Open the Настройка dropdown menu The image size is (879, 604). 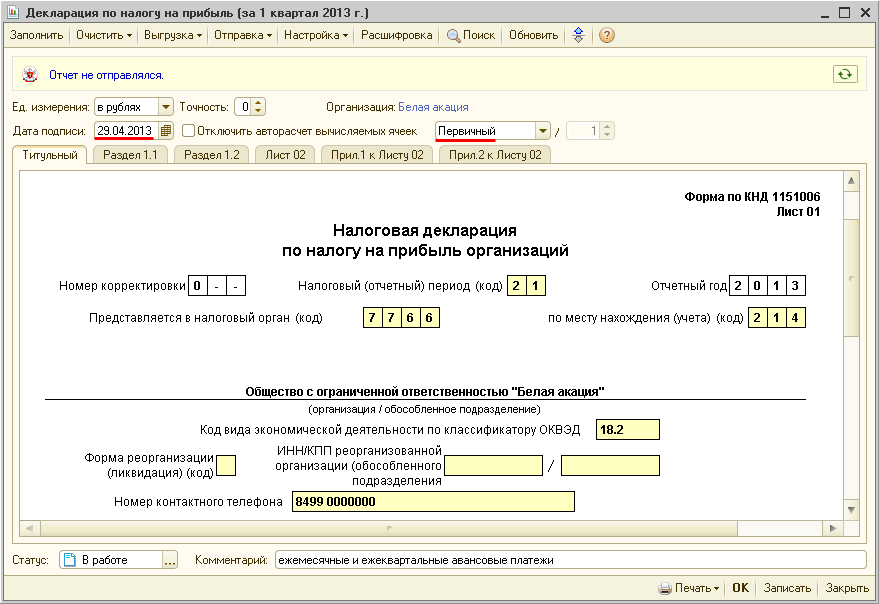[x=316, y=35]
